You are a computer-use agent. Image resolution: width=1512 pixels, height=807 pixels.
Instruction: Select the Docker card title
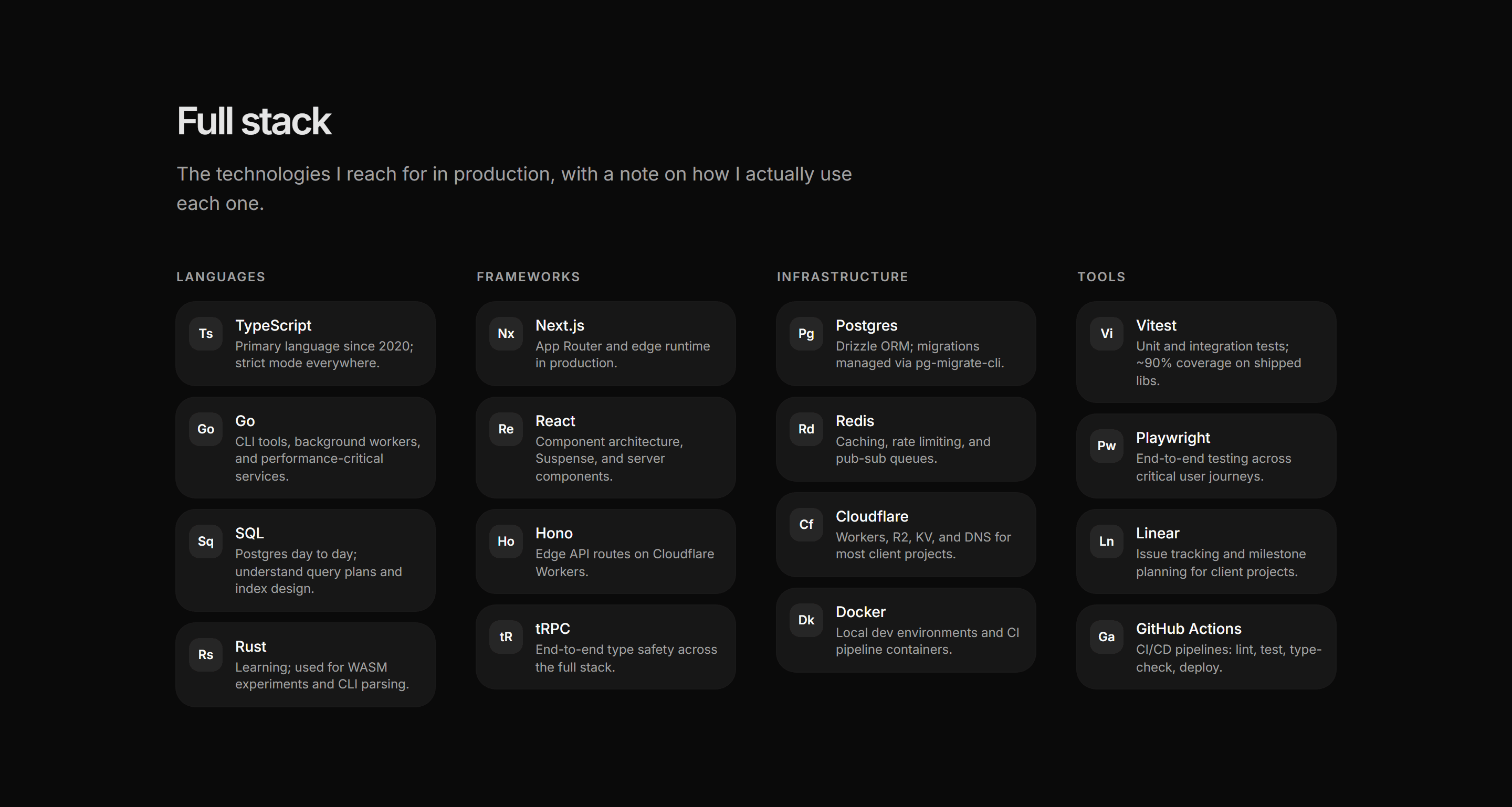860,612
